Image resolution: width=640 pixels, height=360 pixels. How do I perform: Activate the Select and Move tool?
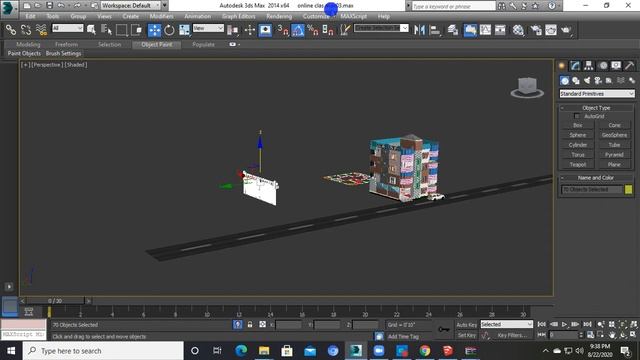tap(154, 30)
